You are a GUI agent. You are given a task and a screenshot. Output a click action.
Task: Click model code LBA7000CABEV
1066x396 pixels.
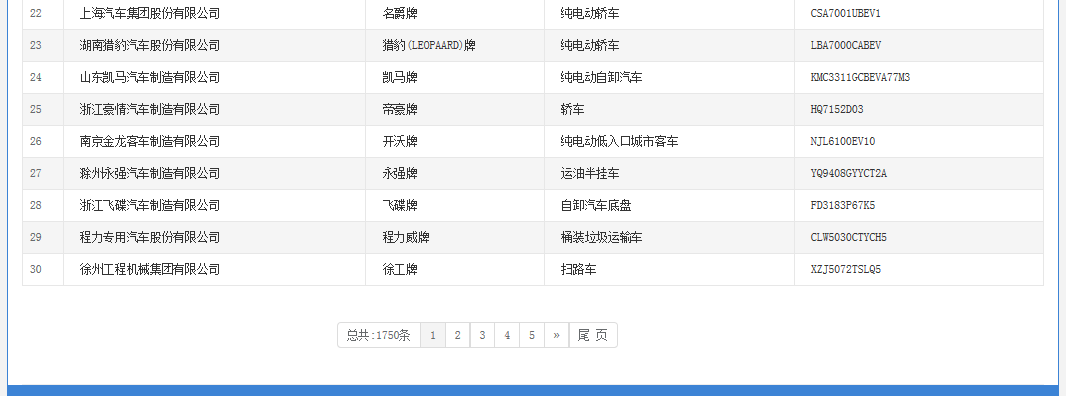tap(845, 46)
